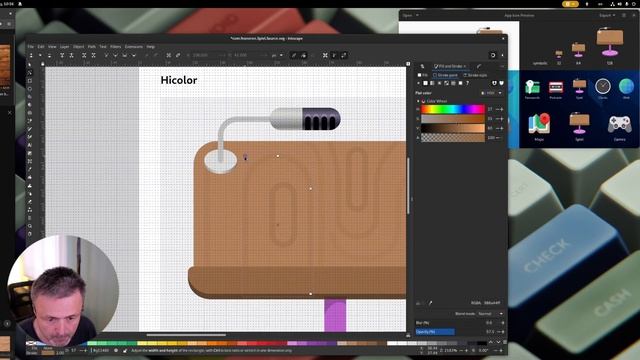The image size is (640, 360).
Task: Select the Star and polygon tool
Action: pos(30,96)
